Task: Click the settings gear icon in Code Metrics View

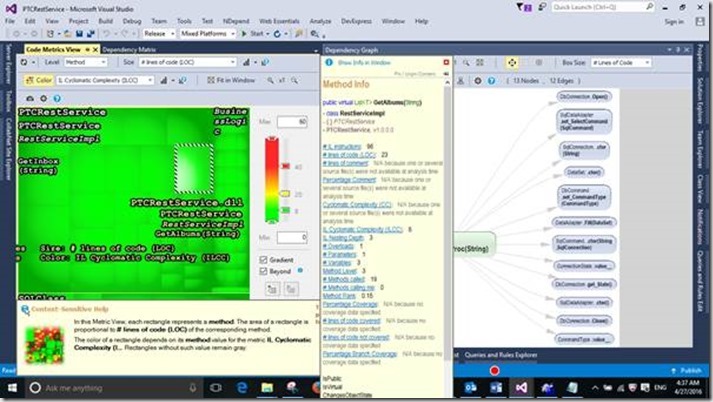Action: [44, 98]
